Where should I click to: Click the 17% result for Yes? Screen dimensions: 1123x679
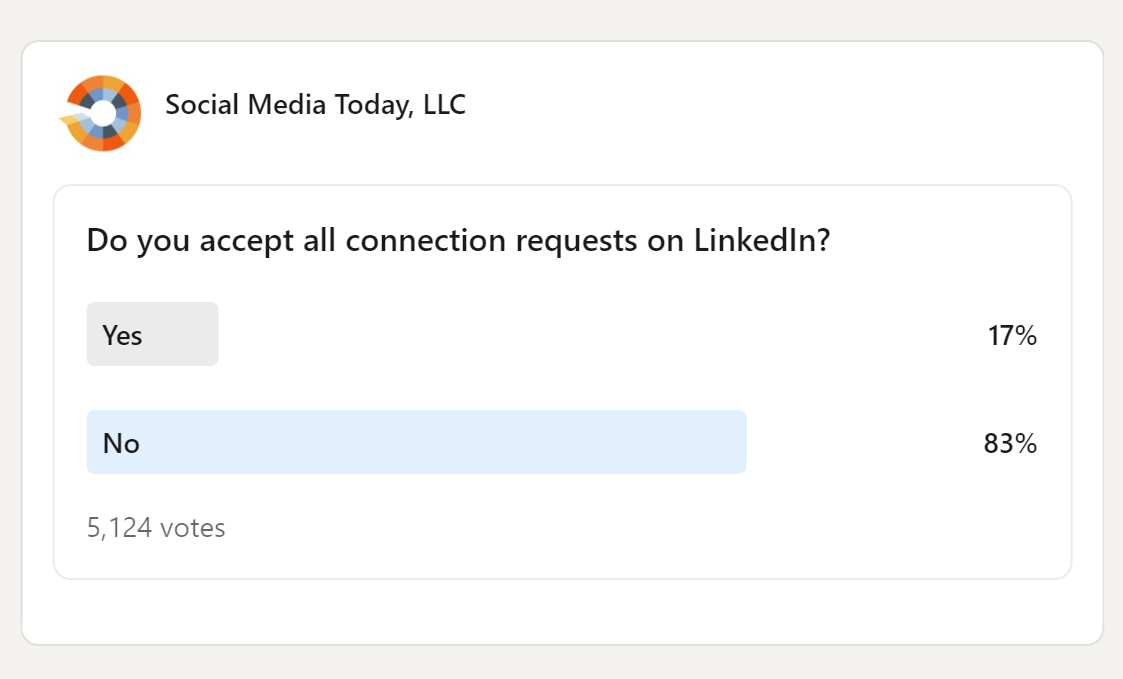(1012, 336)
